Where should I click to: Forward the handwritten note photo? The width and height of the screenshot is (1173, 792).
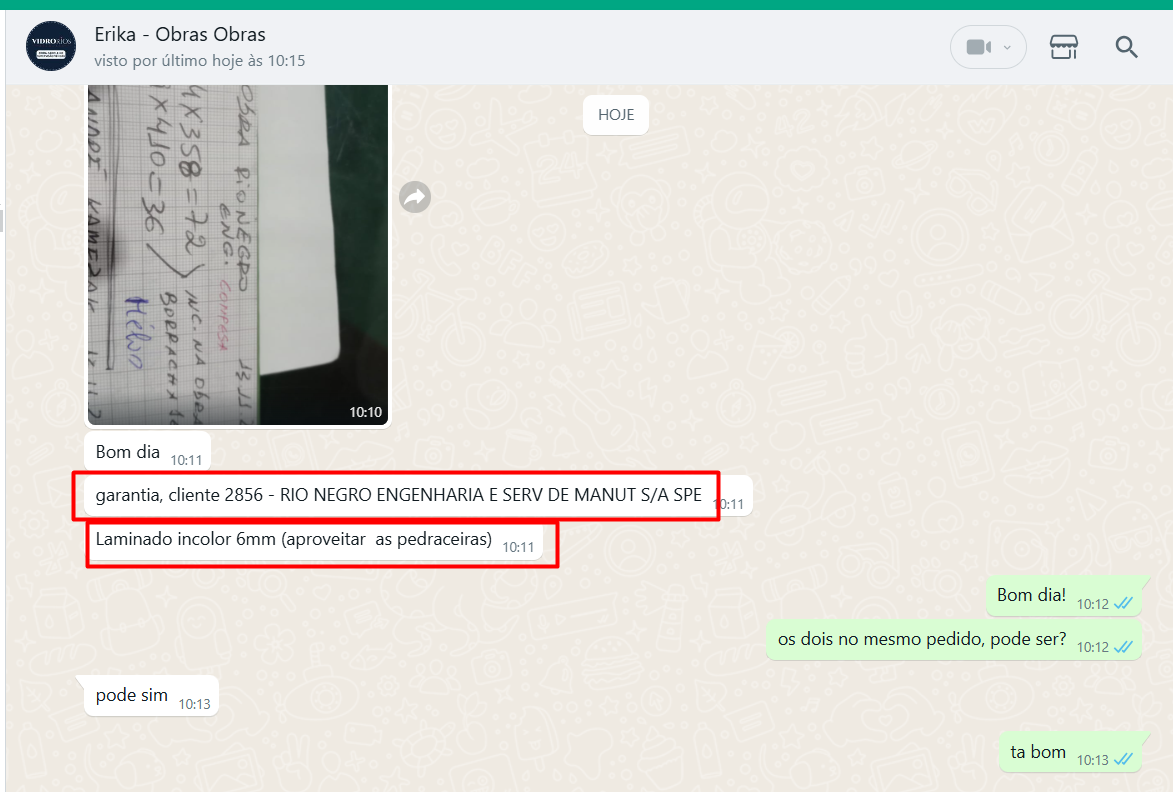414,197
